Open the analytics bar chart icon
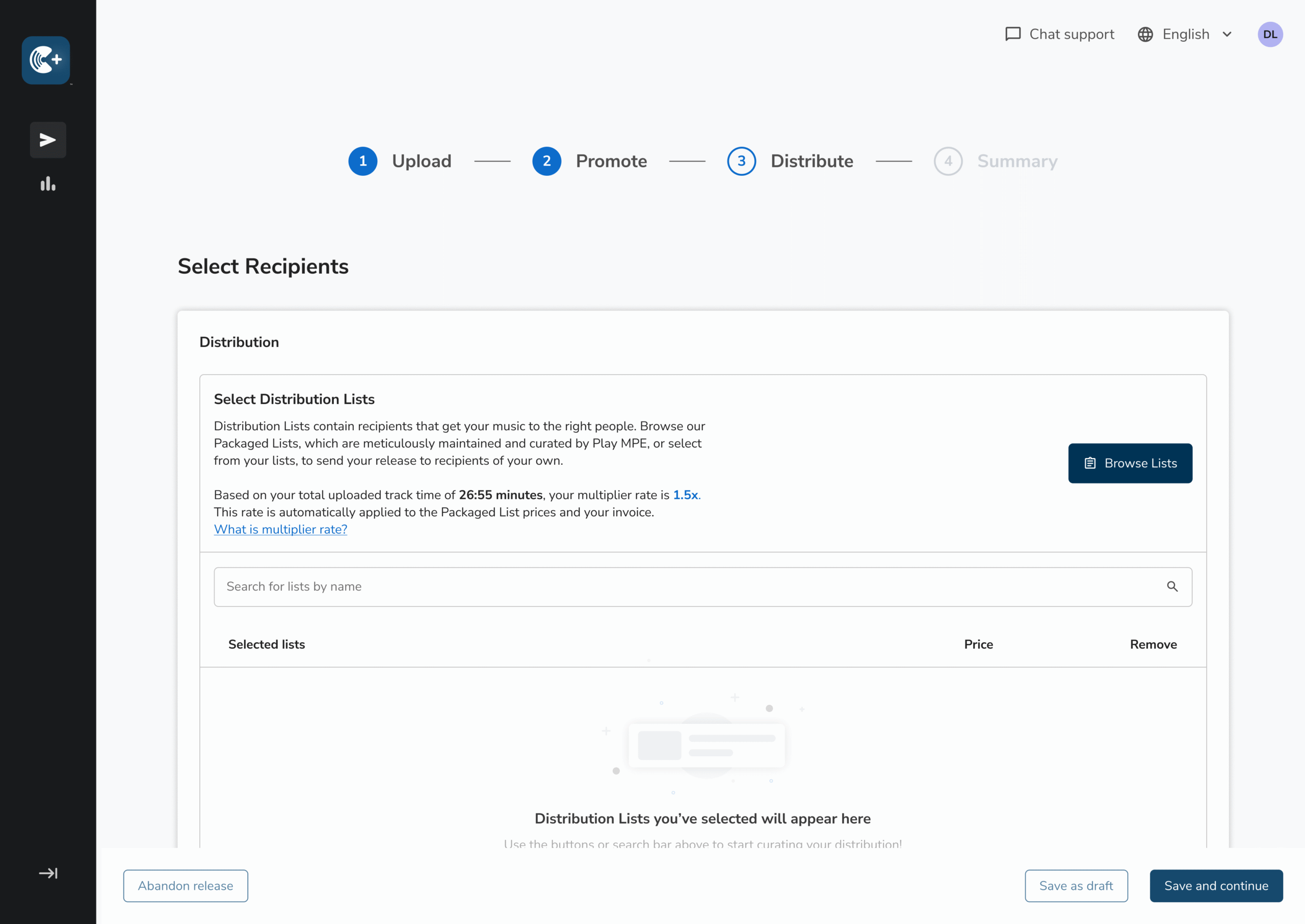1305x924 pixels. click(x=48, y=184)
